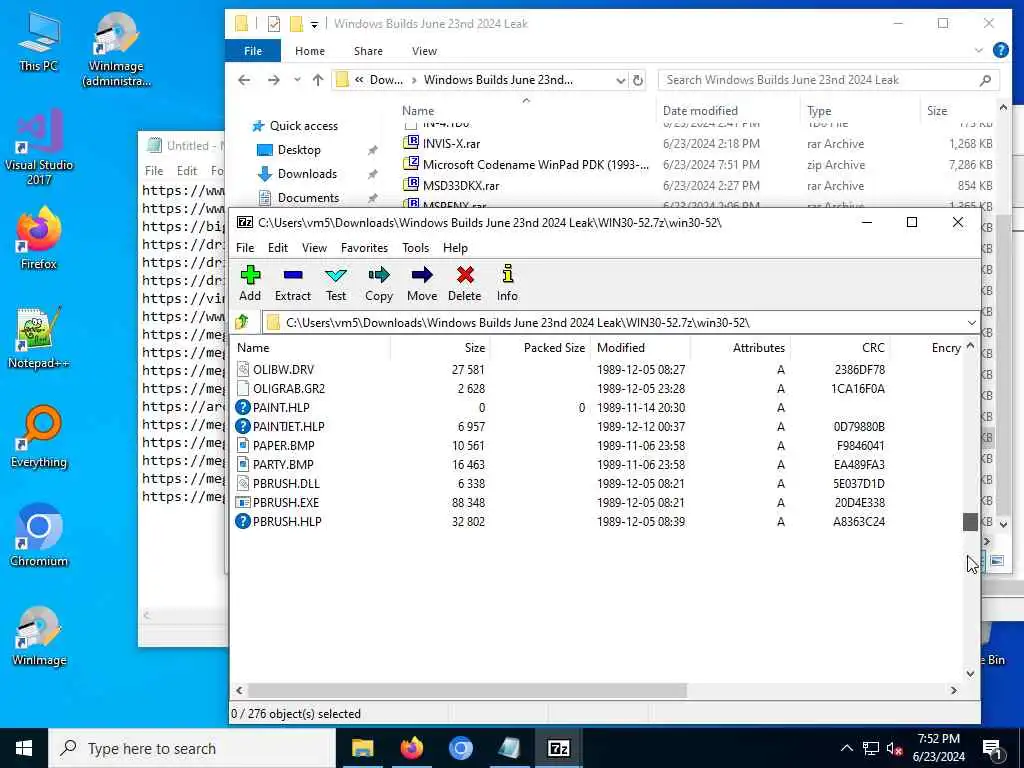Screen dimensions: 1024x768
Task: Expand Explorer address bar history dropdown
Action: click(x=620, y=80)
